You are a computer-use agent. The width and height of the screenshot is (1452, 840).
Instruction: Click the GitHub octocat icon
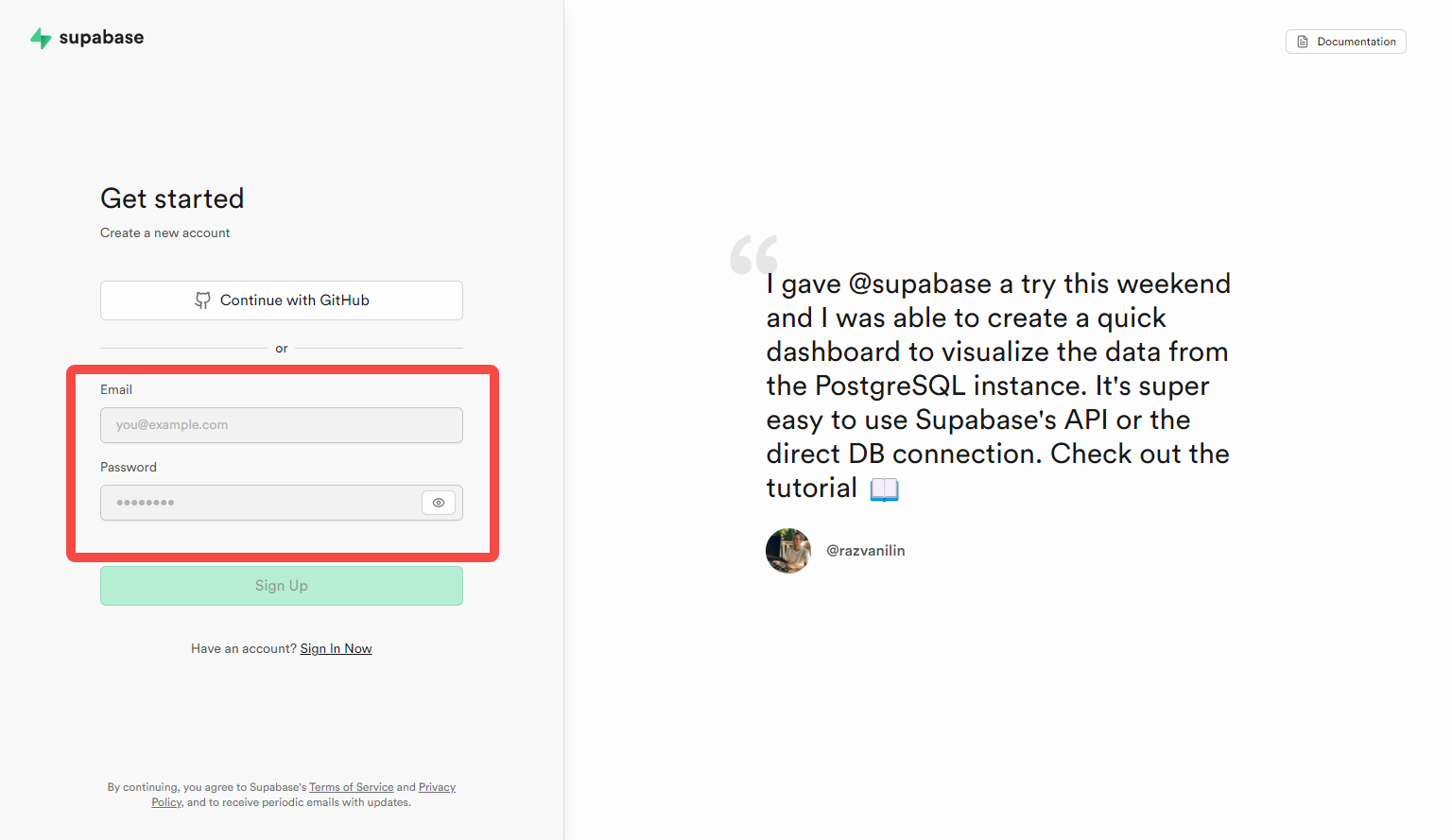[202, 300]
